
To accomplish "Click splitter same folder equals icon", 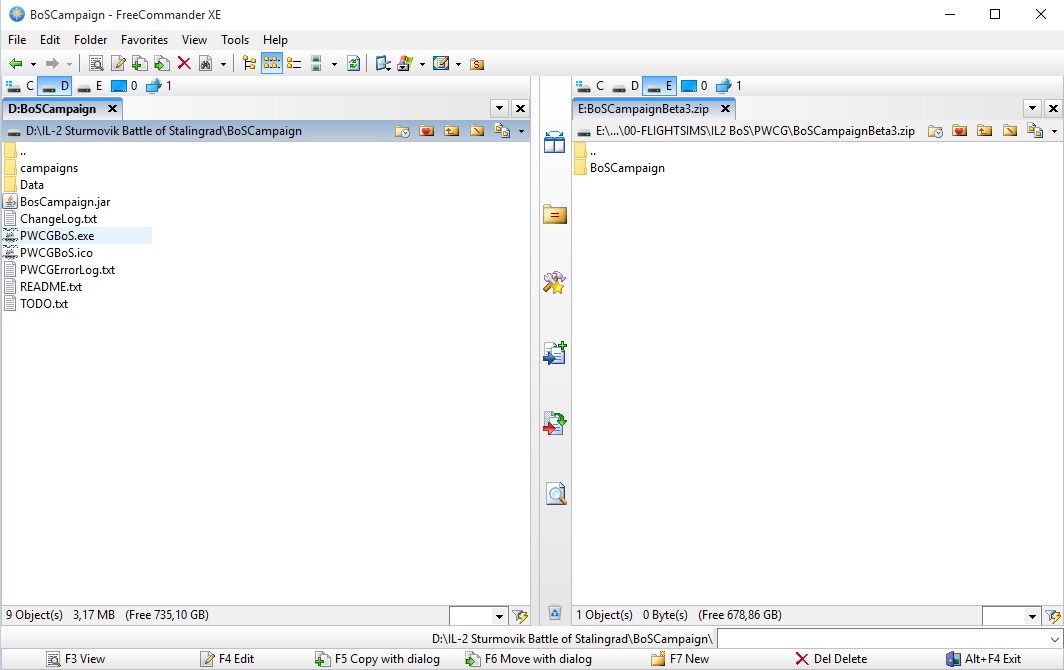I will pos(554,215).
